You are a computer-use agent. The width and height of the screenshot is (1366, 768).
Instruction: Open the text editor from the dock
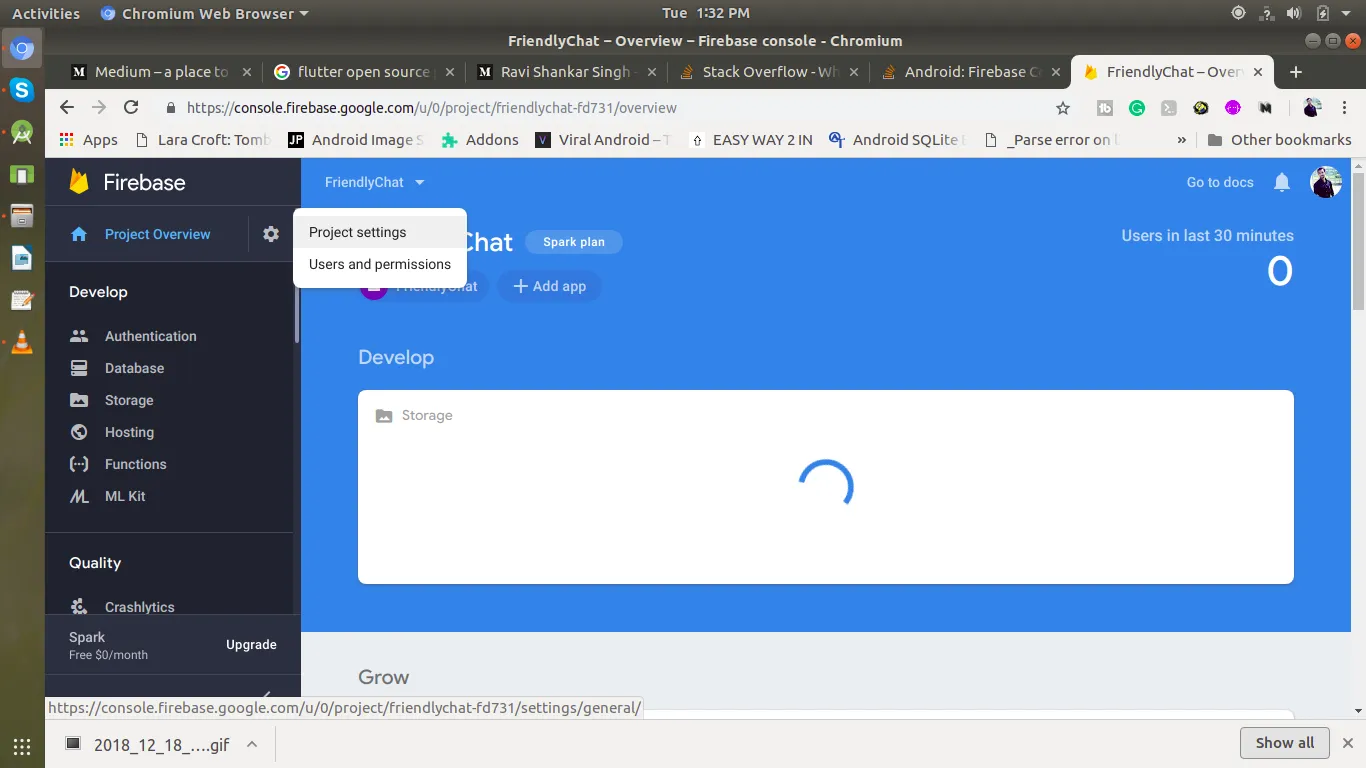point(22,300)
